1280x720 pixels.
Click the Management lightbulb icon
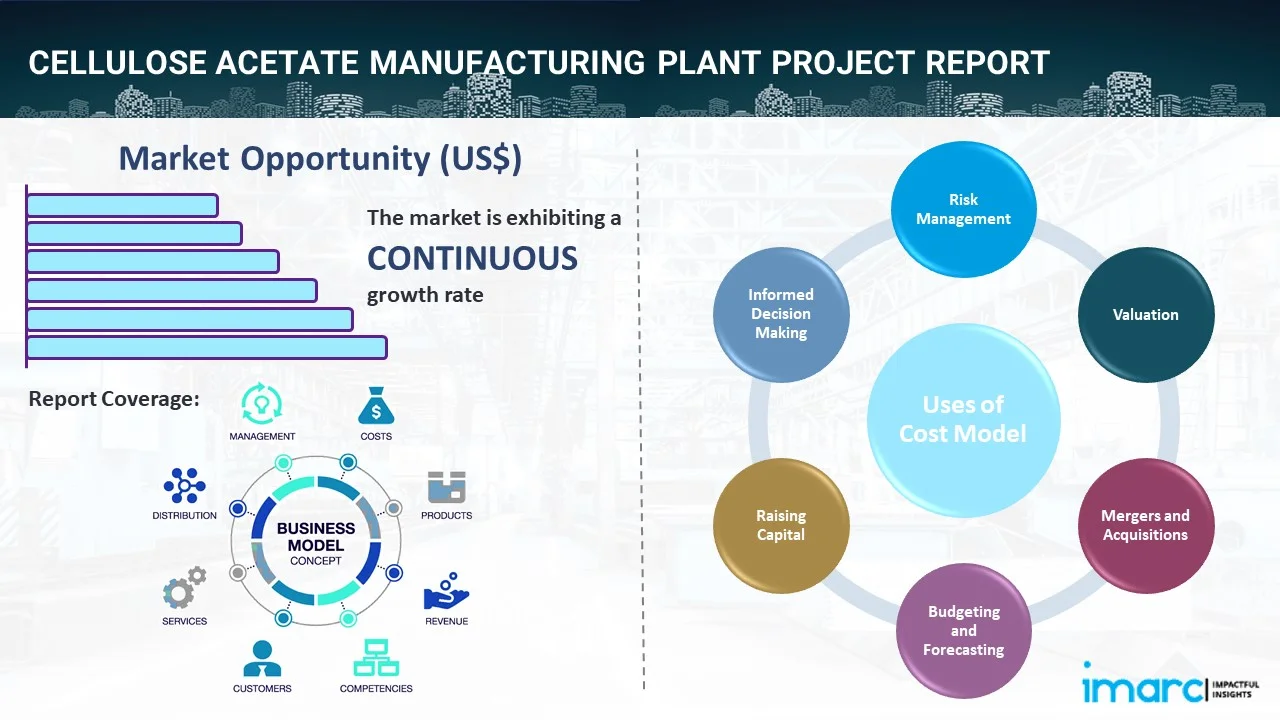[x=262, y=404]
